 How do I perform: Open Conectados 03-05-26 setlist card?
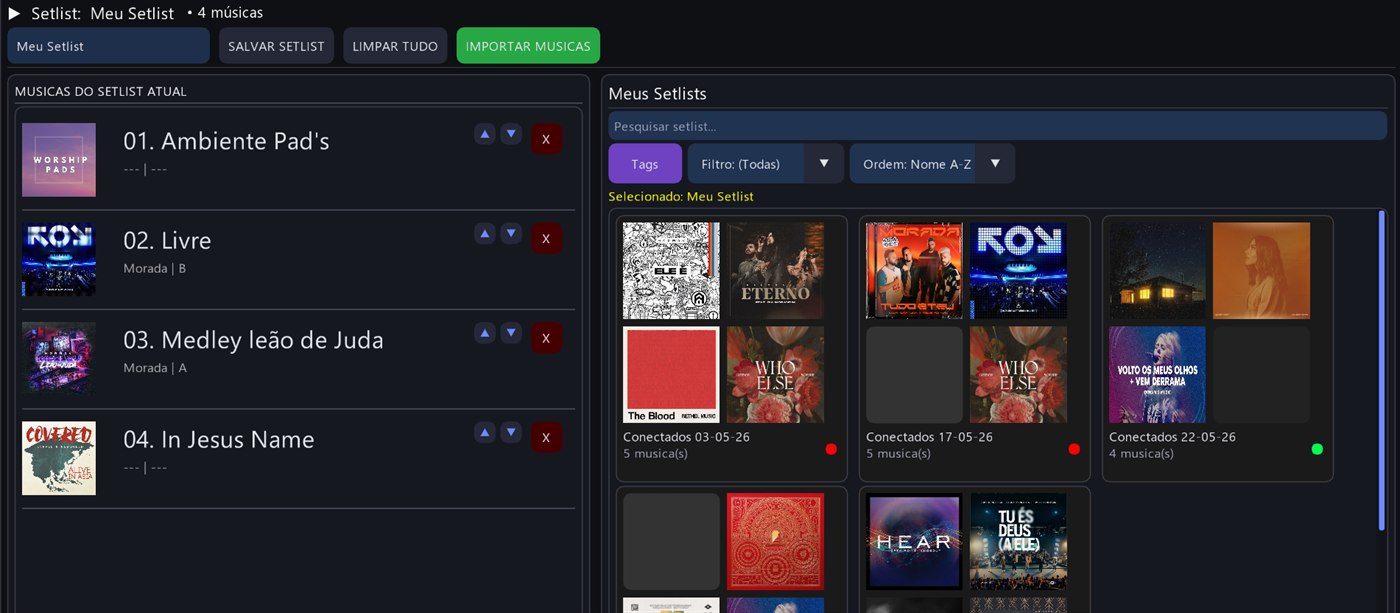click(732, 348)
